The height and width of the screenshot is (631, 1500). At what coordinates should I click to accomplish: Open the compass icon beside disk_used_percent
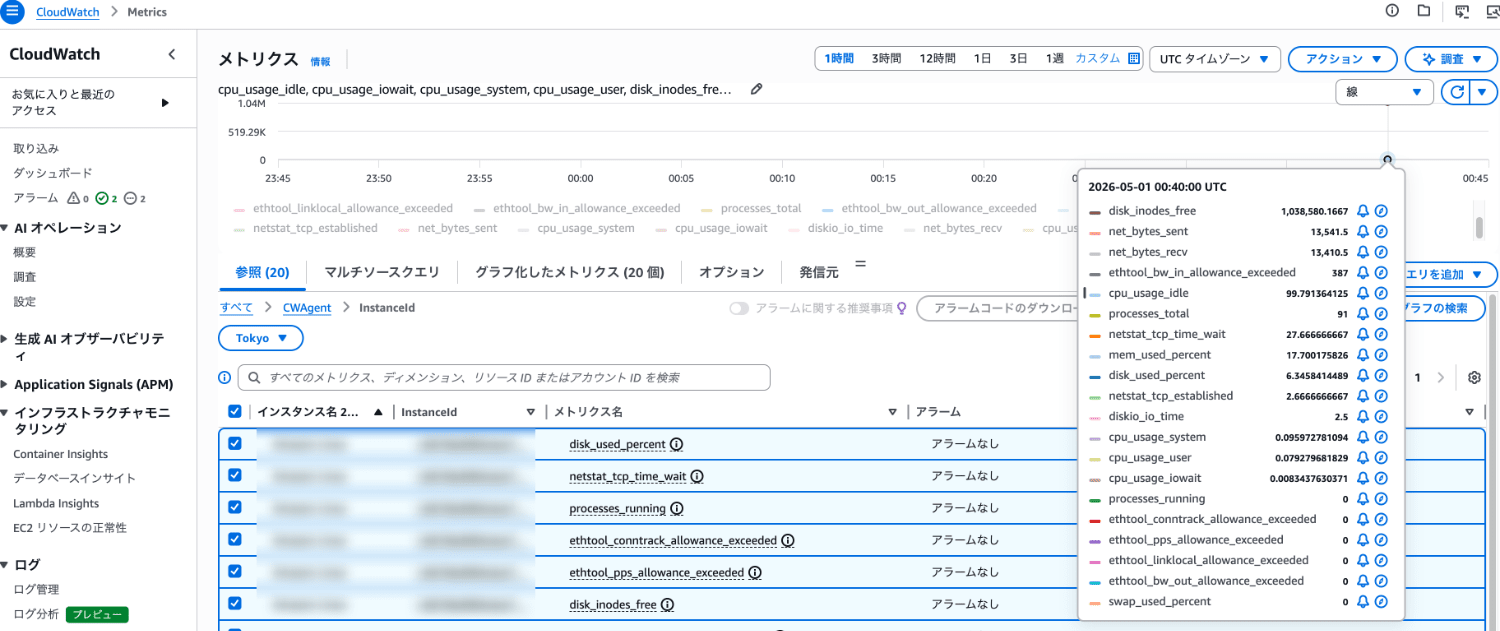click(x=1382, y=376)
